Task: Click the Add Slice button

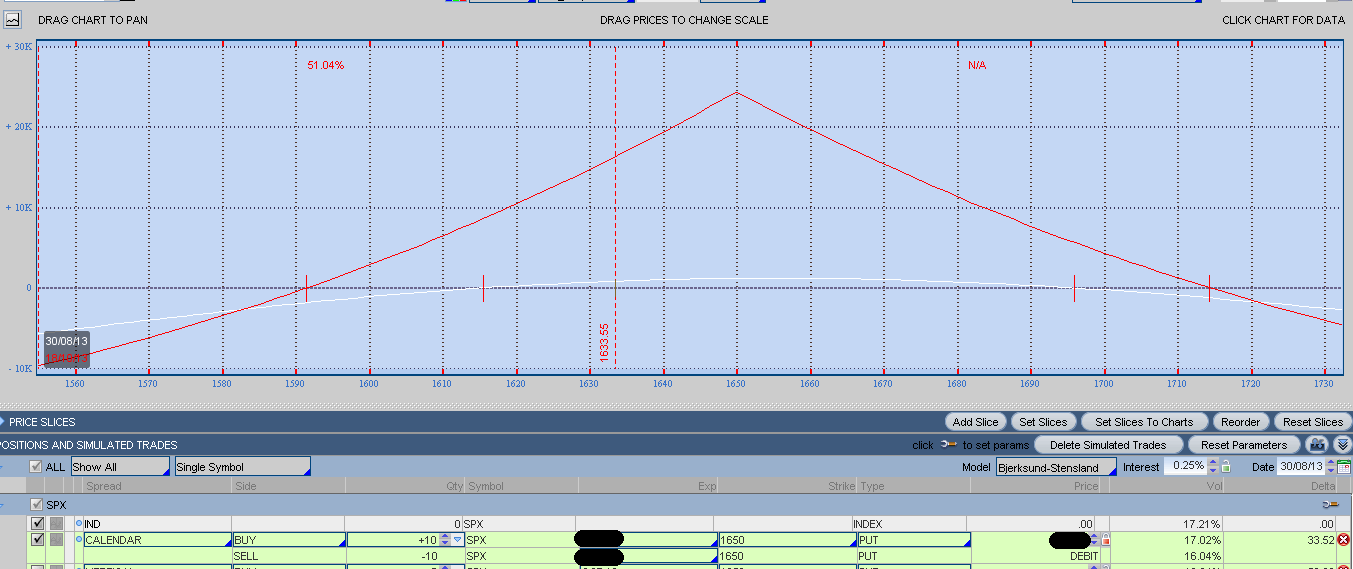Action: click(975, 422)
